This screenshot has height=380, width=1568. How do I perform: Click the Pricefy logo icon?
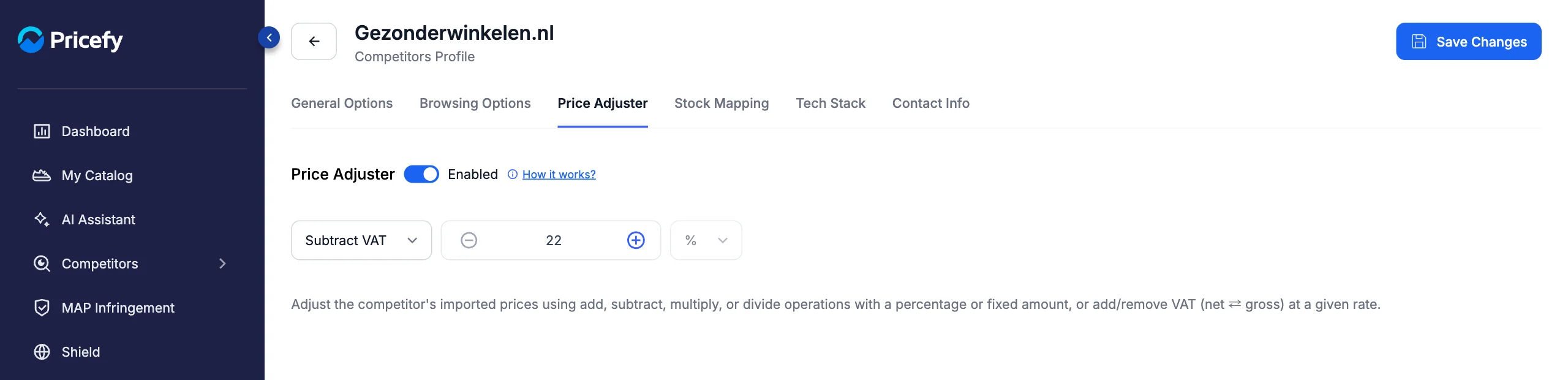pos(31,40)
